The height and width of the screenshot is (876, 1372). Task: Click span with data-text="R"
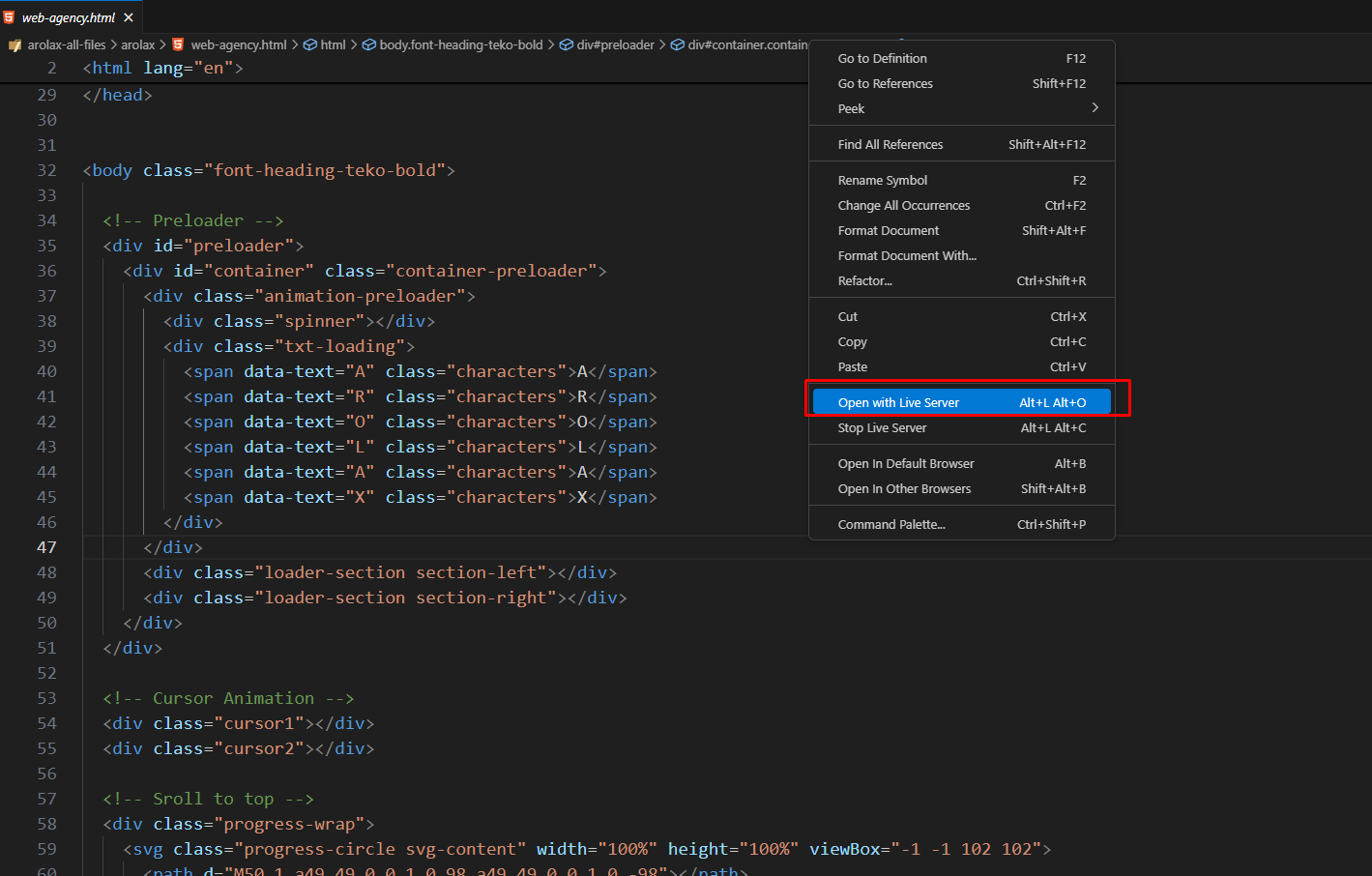(421, 396)
